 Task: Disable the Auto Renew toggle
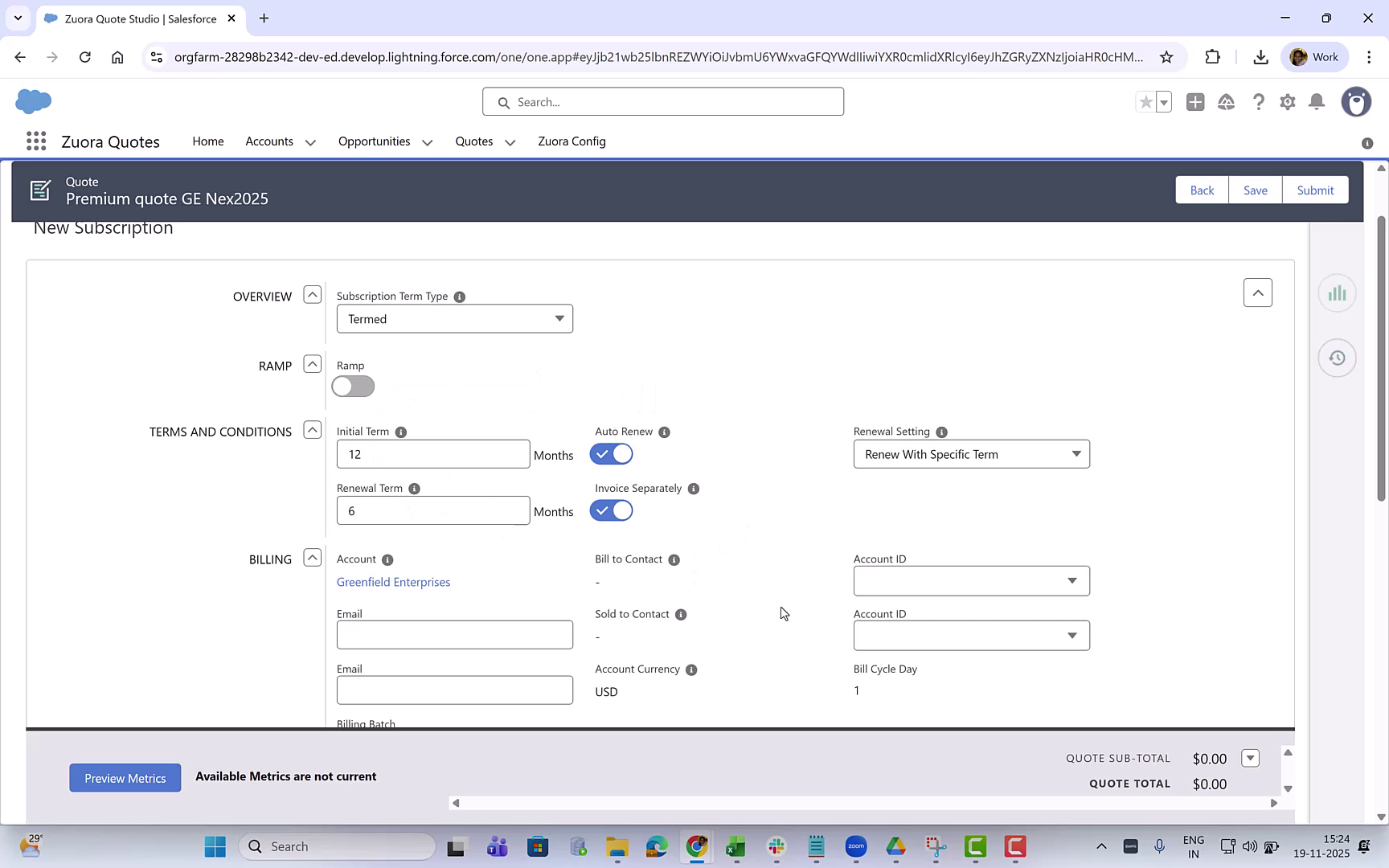[611, 453]
